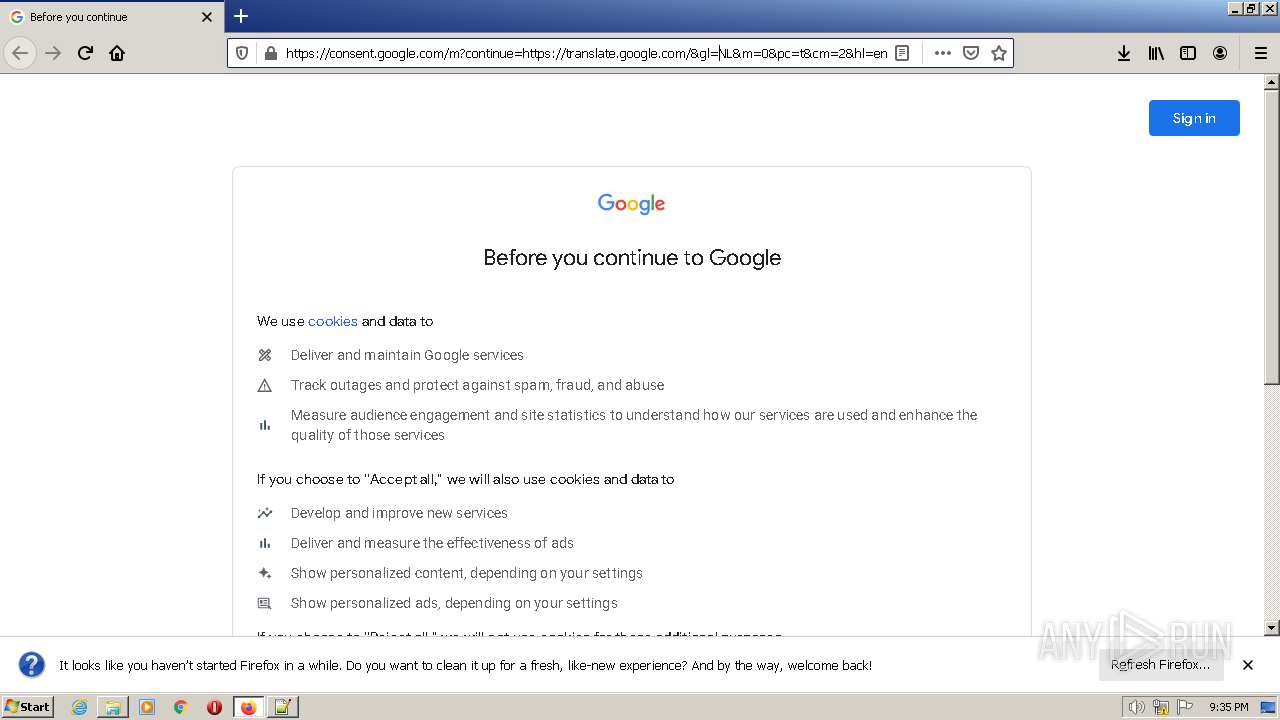Toggle the sidebar view
Image resolution: width=1280 pixels, height=720 pixels.
point(1188,53)
